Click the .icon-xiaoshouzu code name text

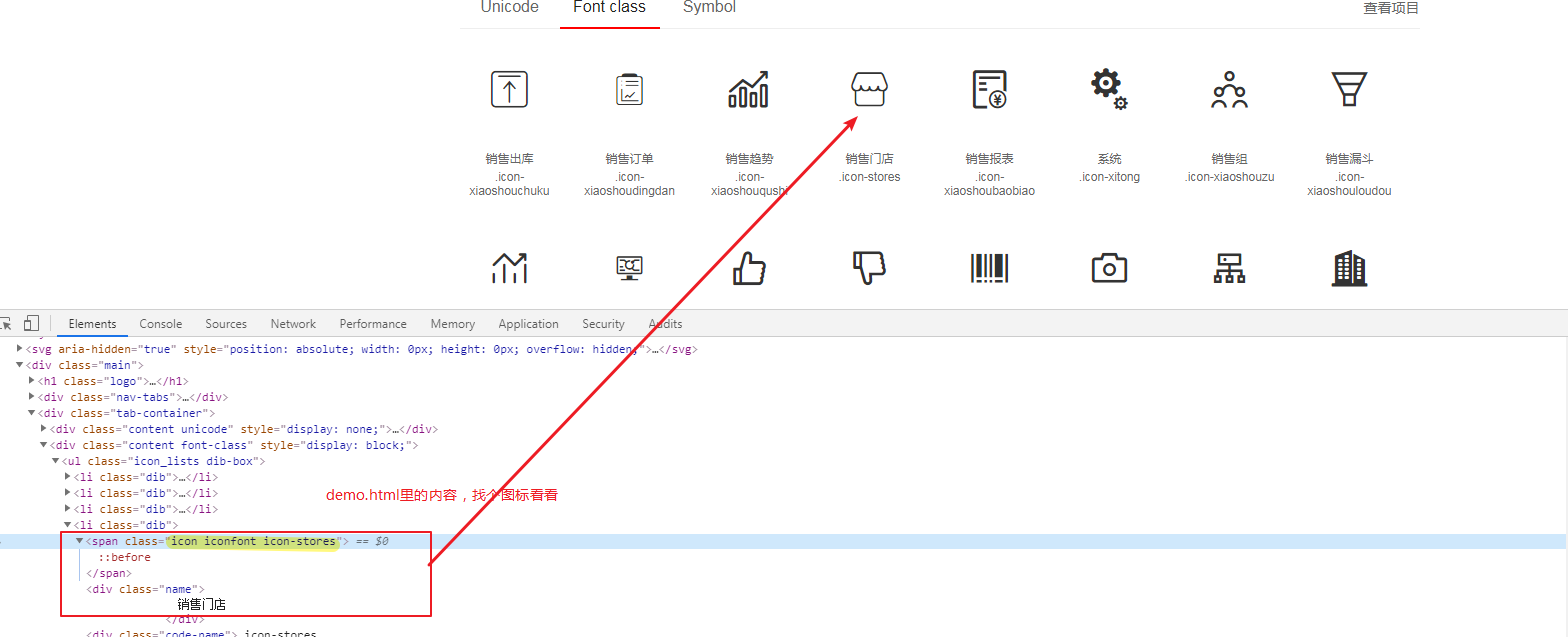click(1229, 177)
